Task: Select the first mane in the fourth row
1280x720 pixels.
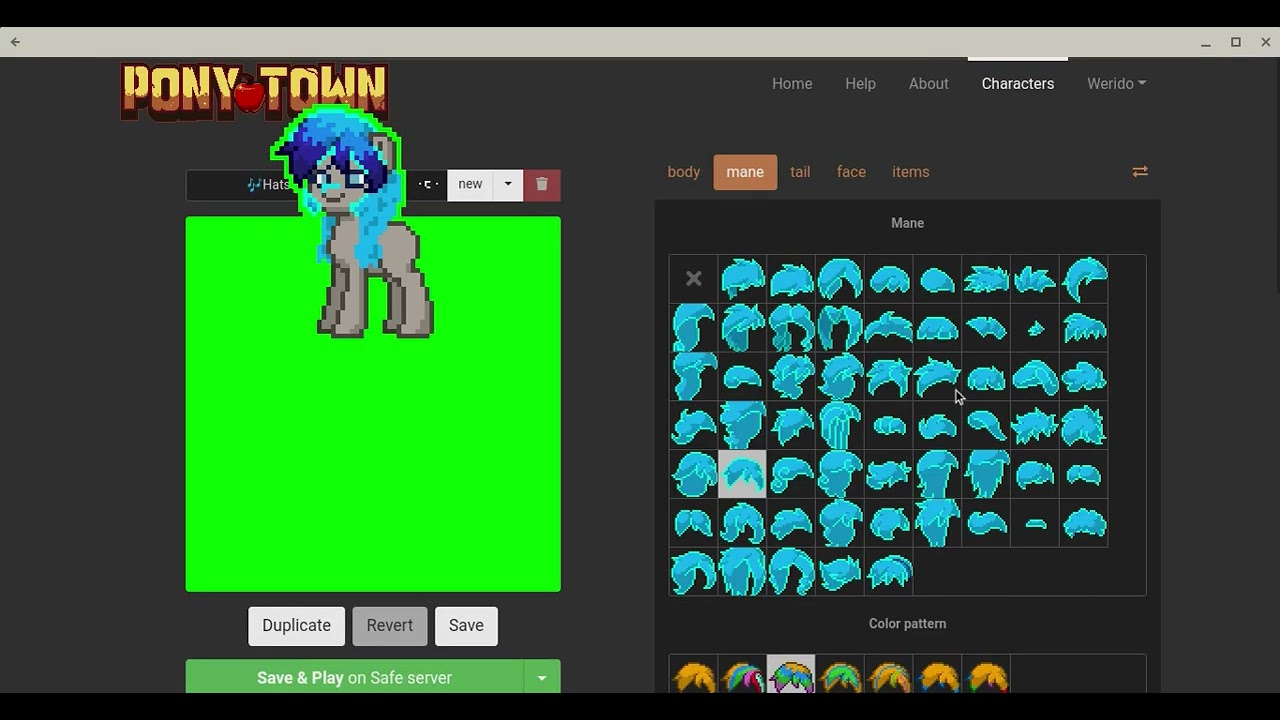Action: tap(694, 426)
